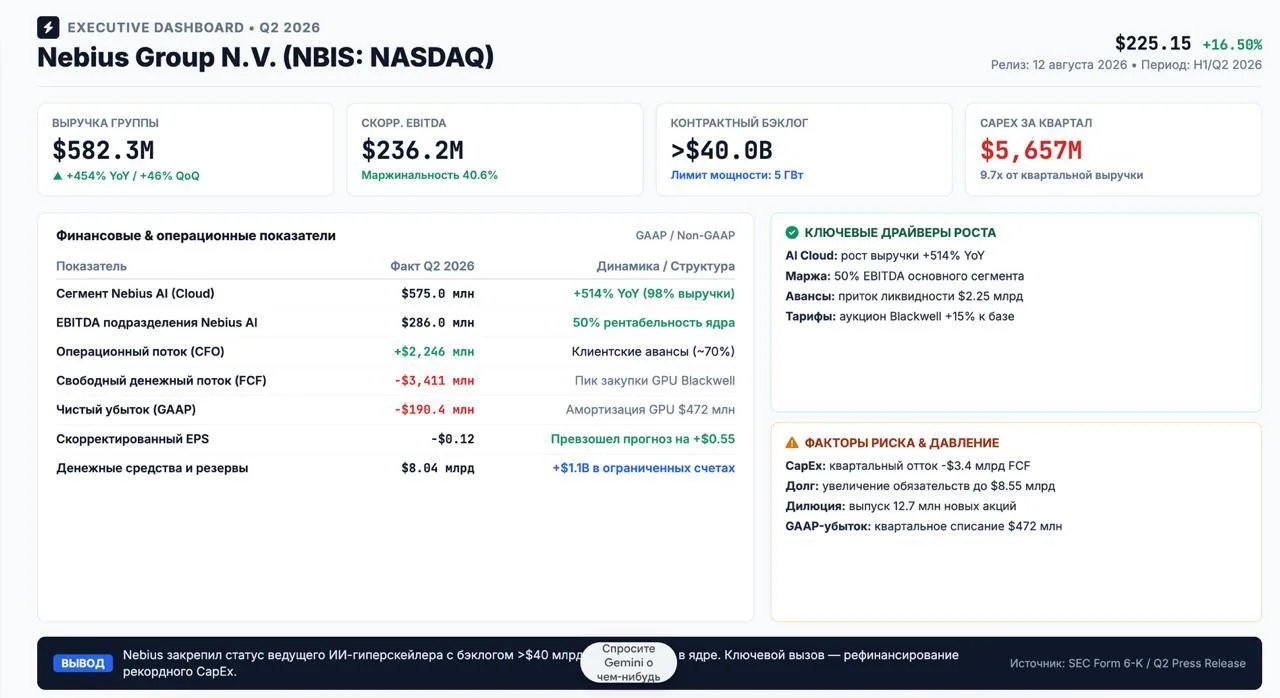
Task: Click the СКОРР. EBITDA card label
Action: [x=403, y=123]
